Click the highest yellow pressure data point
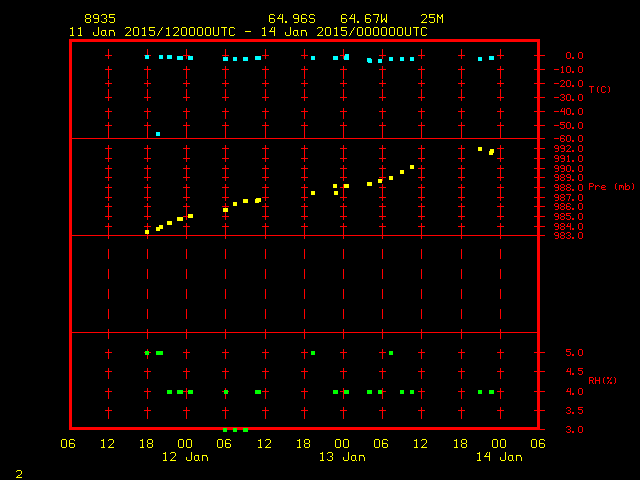 (x=480, y=149)
